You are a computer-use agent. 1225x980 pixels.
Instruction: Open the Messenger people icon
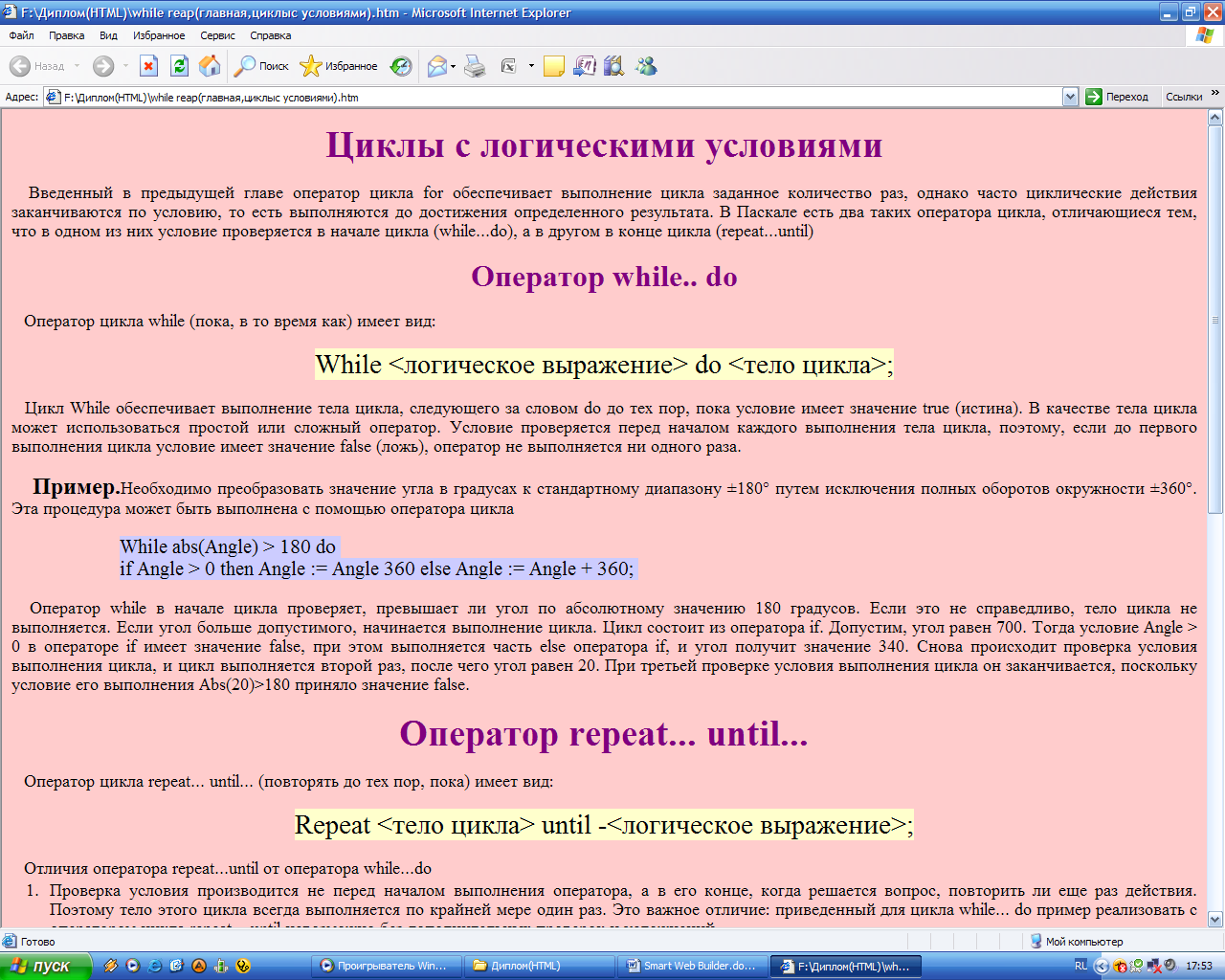(x=647, y=66)
